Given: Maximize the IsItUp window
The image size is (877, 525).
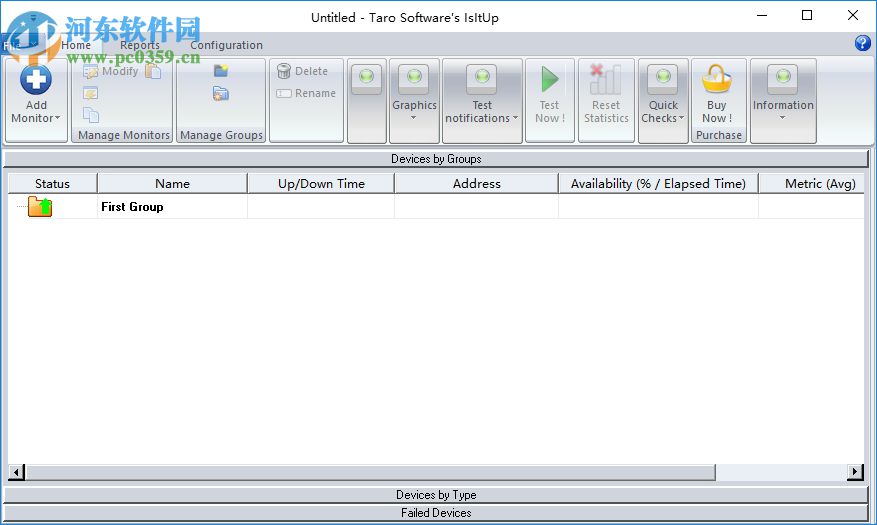Looking at the screenshot, I should (x=807, y=16).
